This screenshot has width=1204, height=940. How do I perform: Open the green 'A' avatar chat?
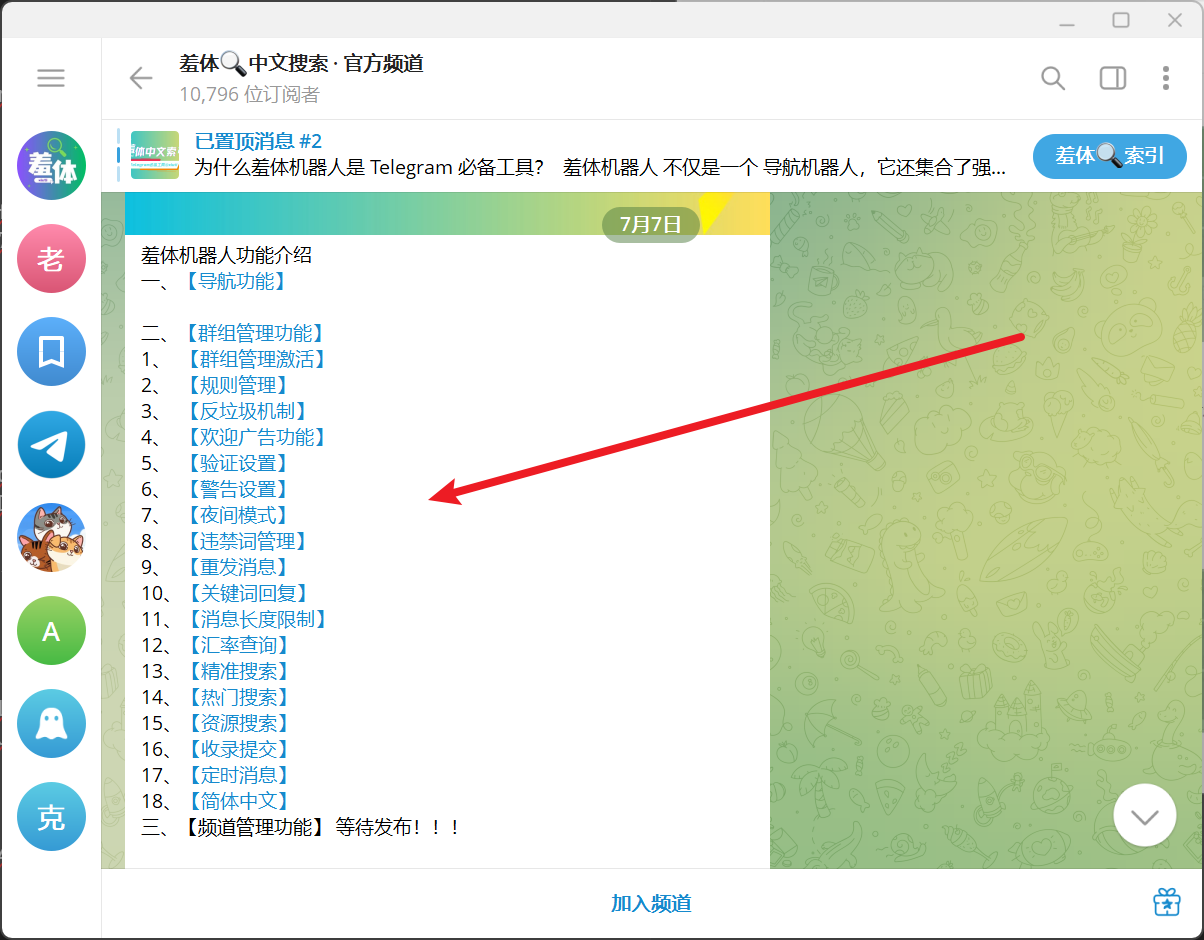[x=51, y=631]
